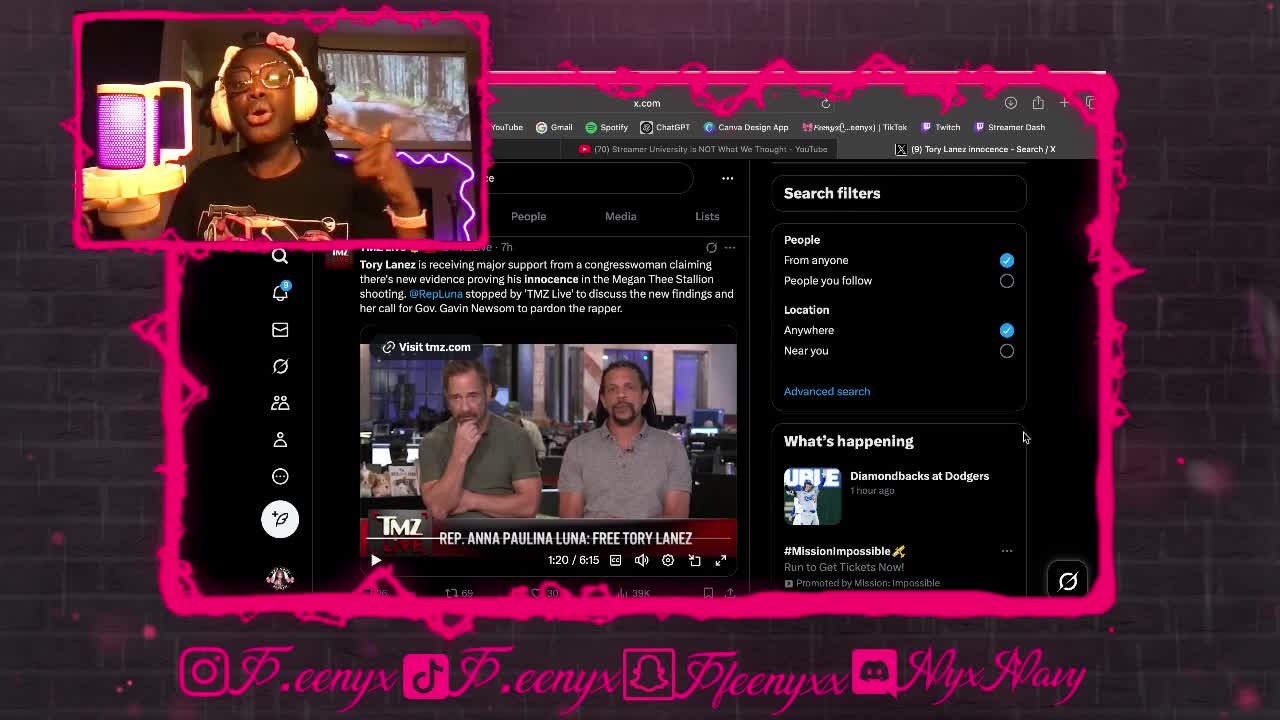This screenshot has width=1280, height=720.
Task: Open search options three-dot menu beside search box
Action: click(x=727, y=178)
